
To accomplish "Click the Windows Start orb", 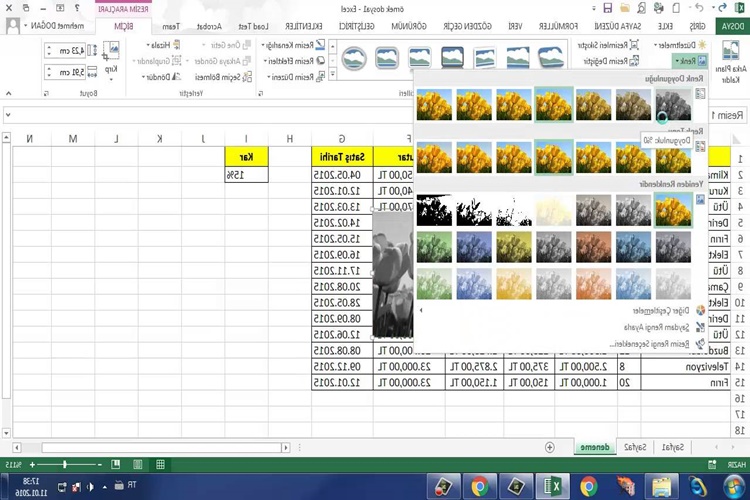I will pos(733,487).
